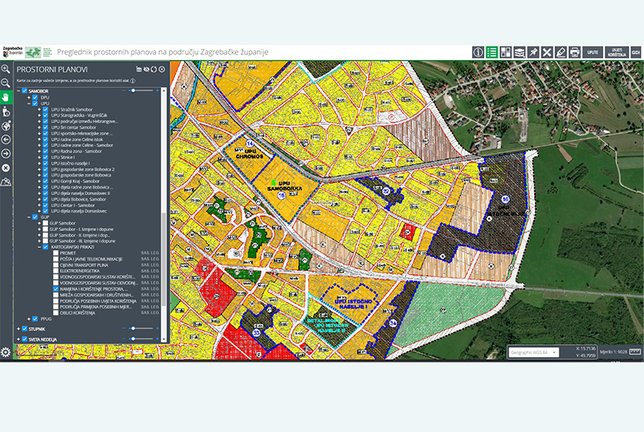Check the ELEKTROENERGETIKA layer box
This screenshot has width=644, height=432.
(x=54, y=270)
